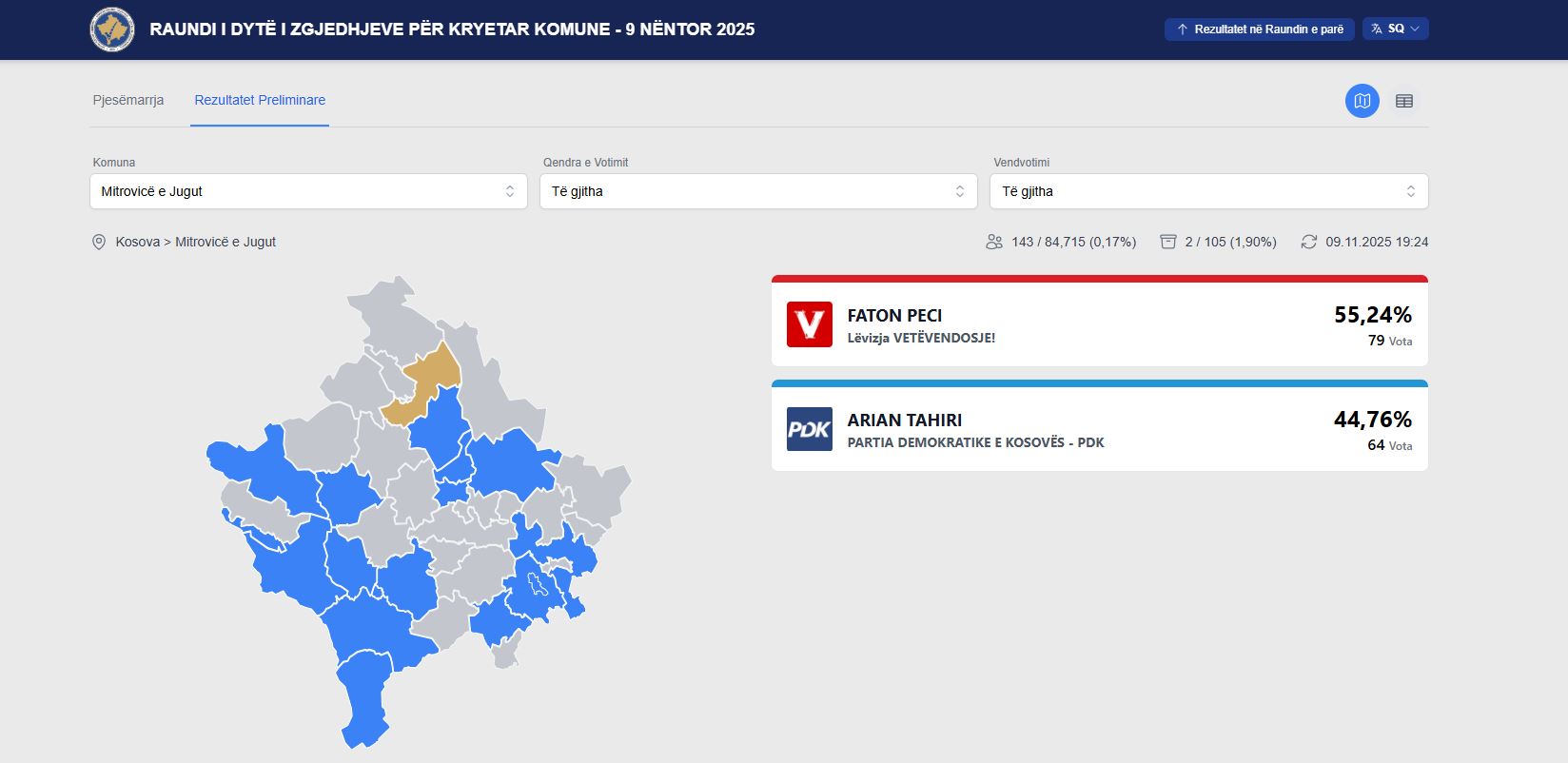Open the Komuna dropdown
The width and height of the screenshot is (1568, 763).
(x=308, y=191)
